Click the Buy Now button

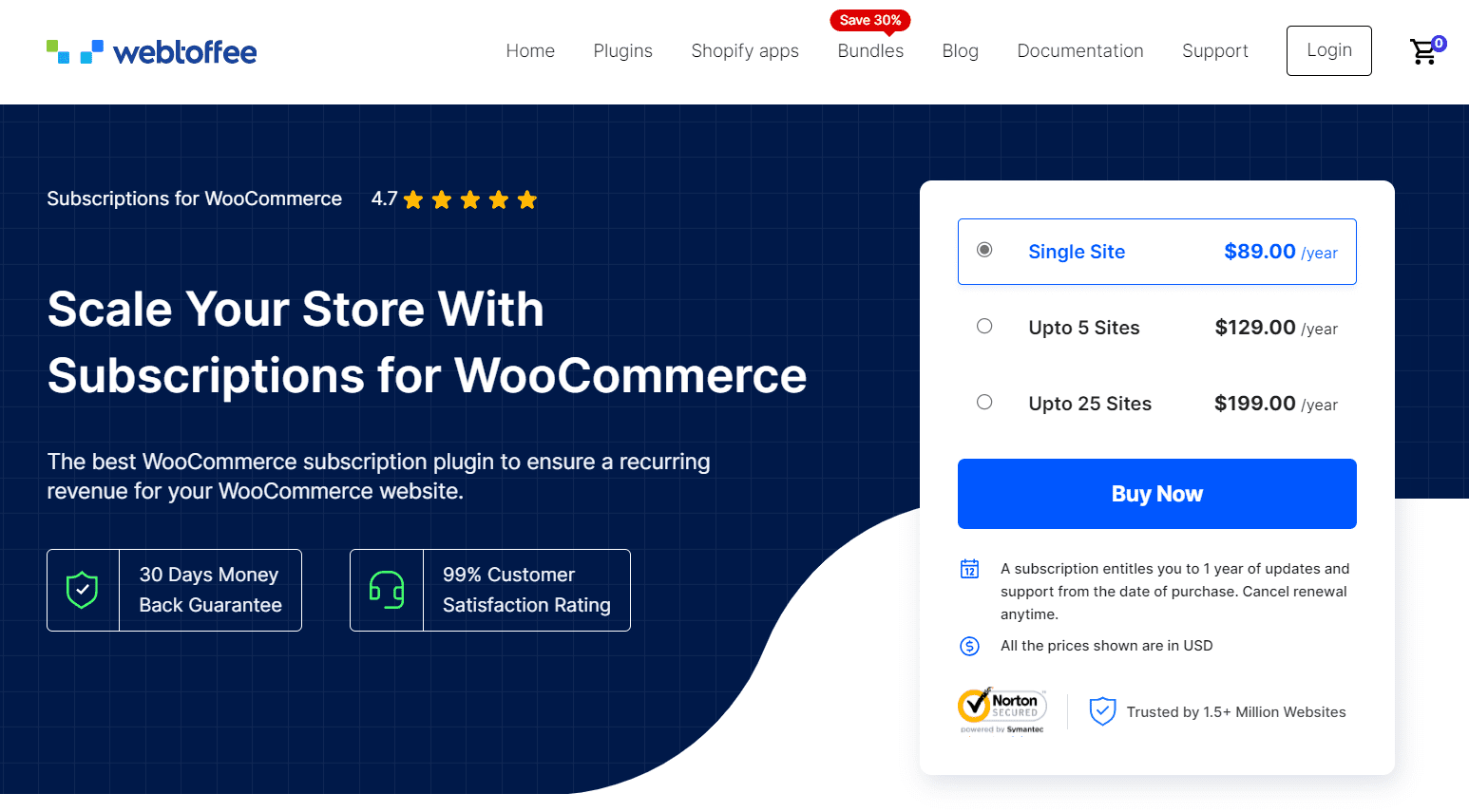point(1157,494)
